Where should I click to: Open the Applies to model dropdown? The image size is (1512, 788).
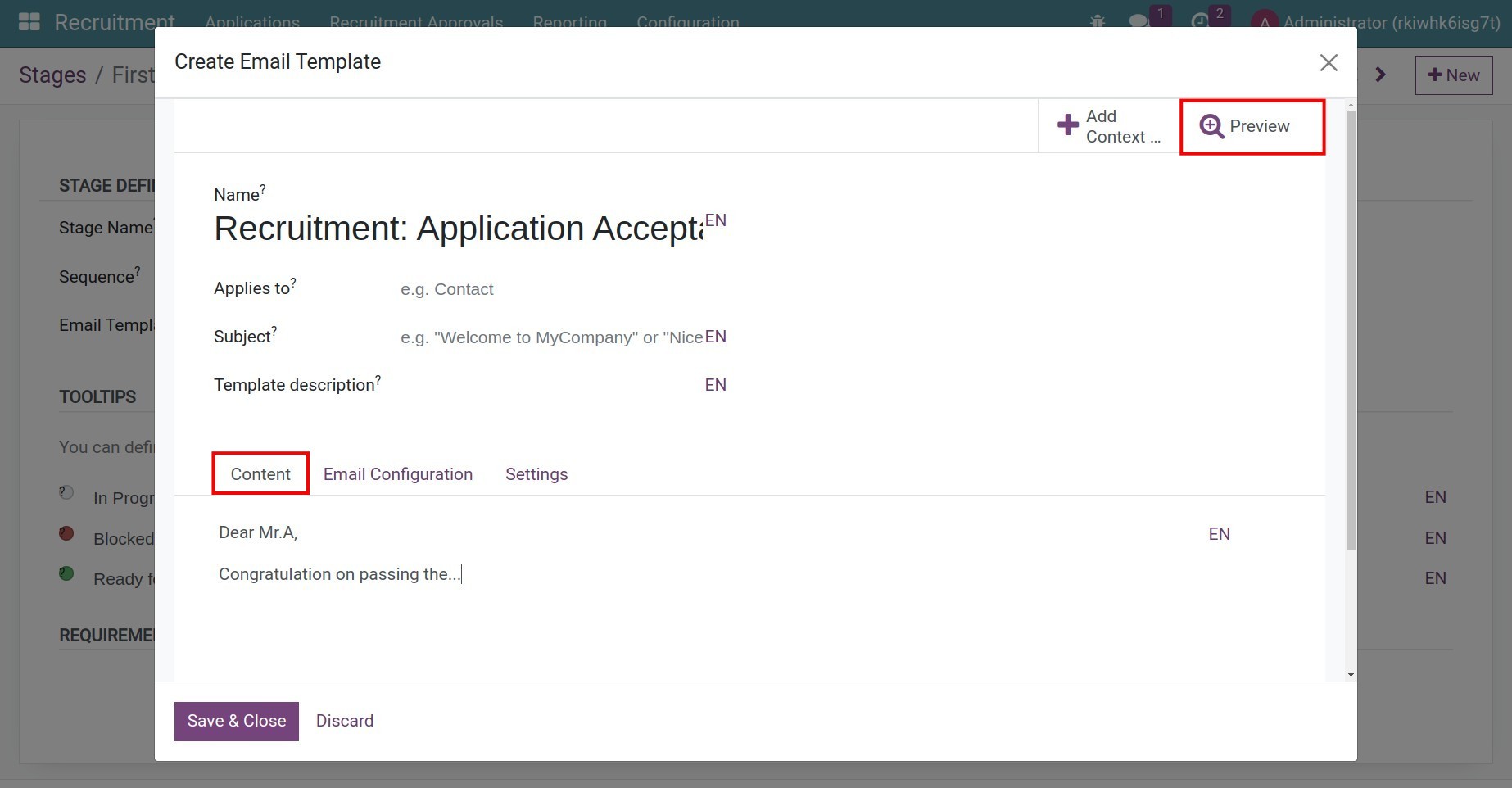tap(549, 289)
